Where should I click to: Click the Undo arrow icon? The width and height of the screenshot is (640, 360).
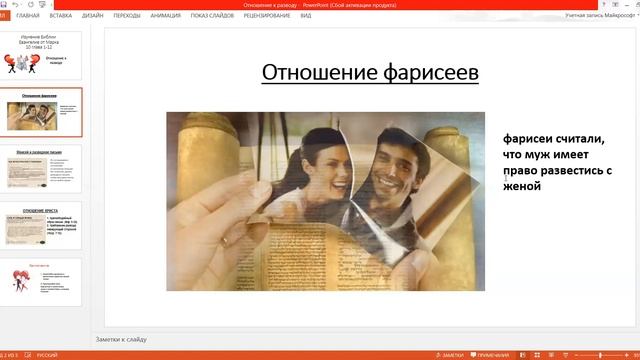(16, 4)
